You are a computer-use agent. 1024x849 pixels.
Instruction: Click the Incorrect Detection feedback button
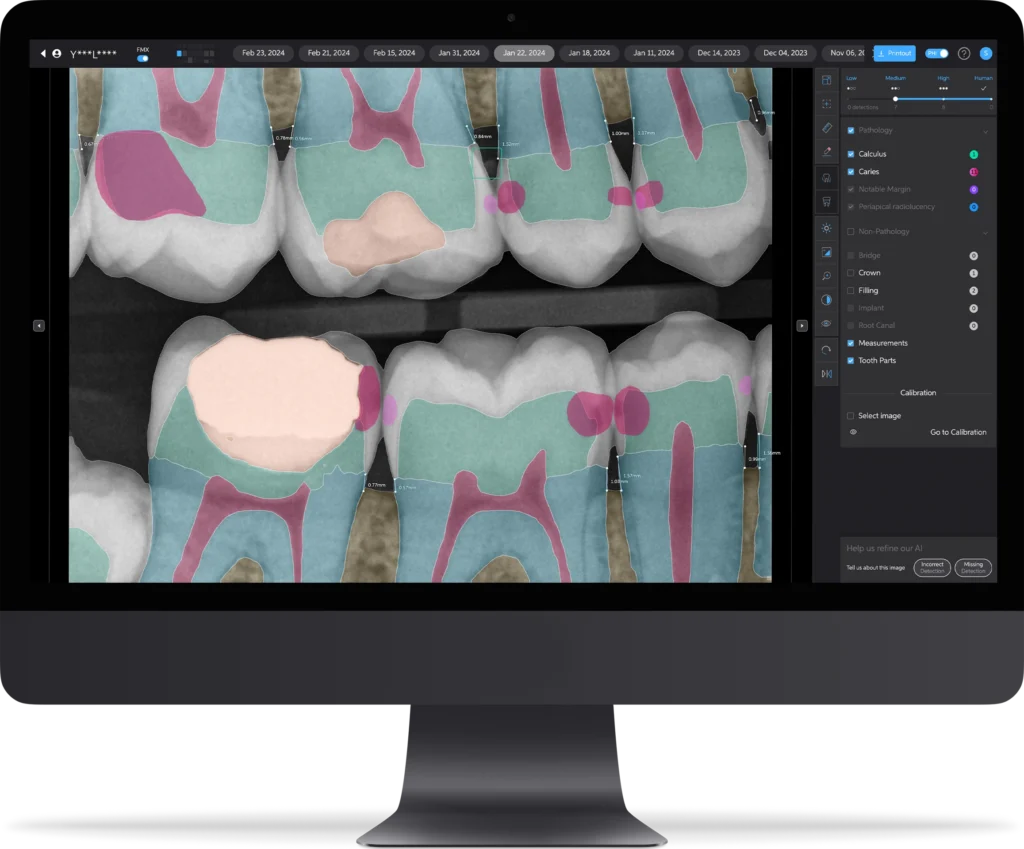point(932,567)
